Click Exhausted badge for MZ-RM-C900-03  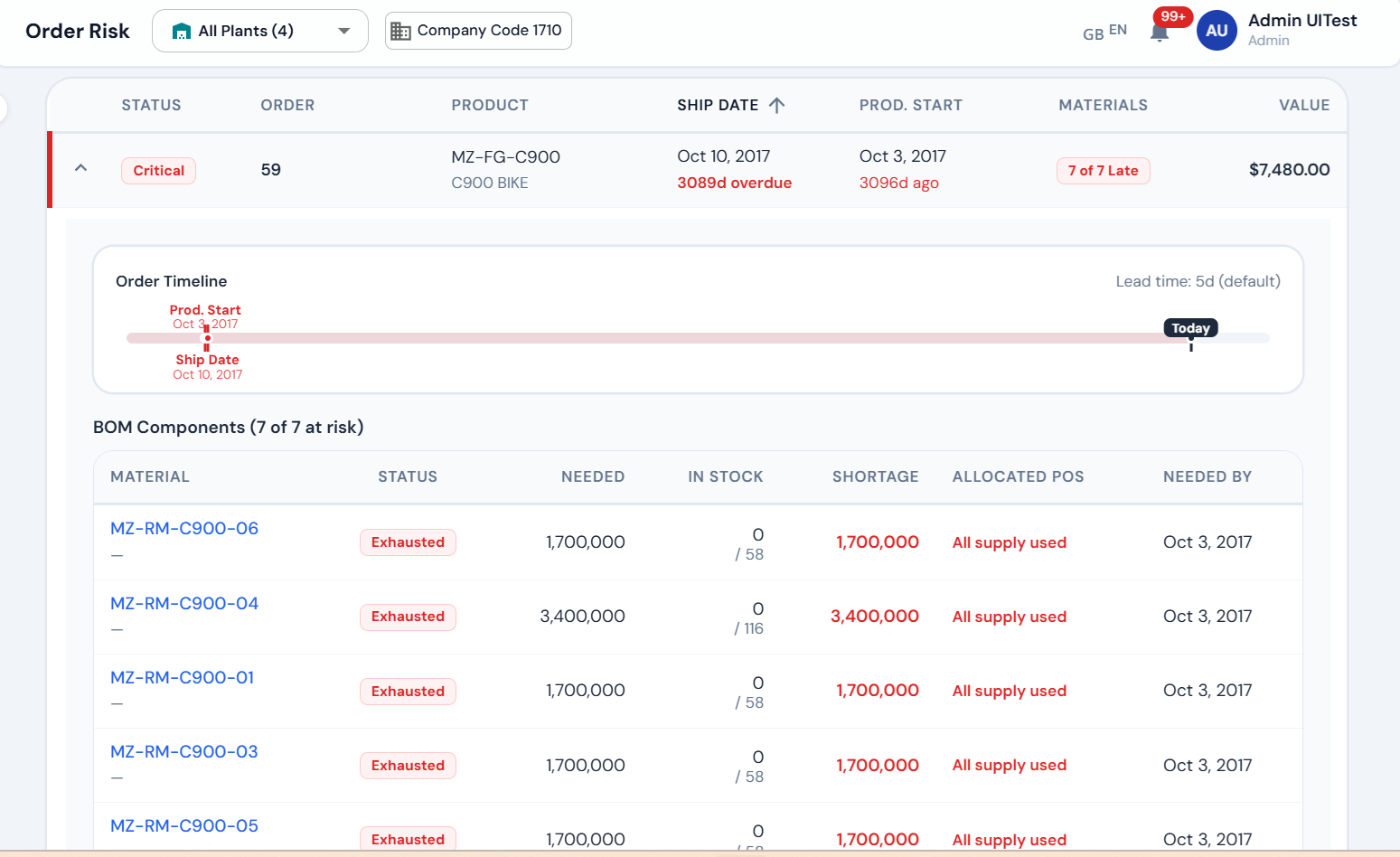(408, 765)
